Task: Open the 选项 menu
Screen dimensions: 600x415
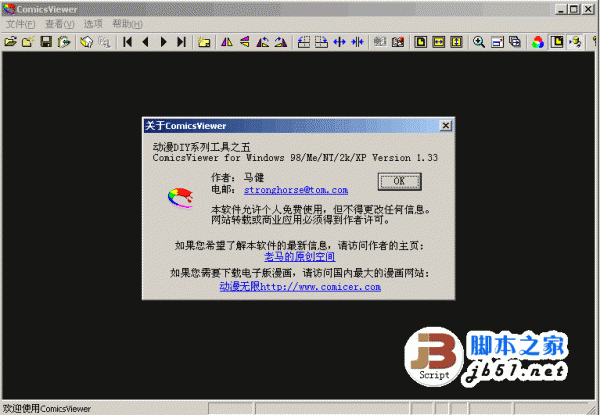Action: click(x=93, y=24)
